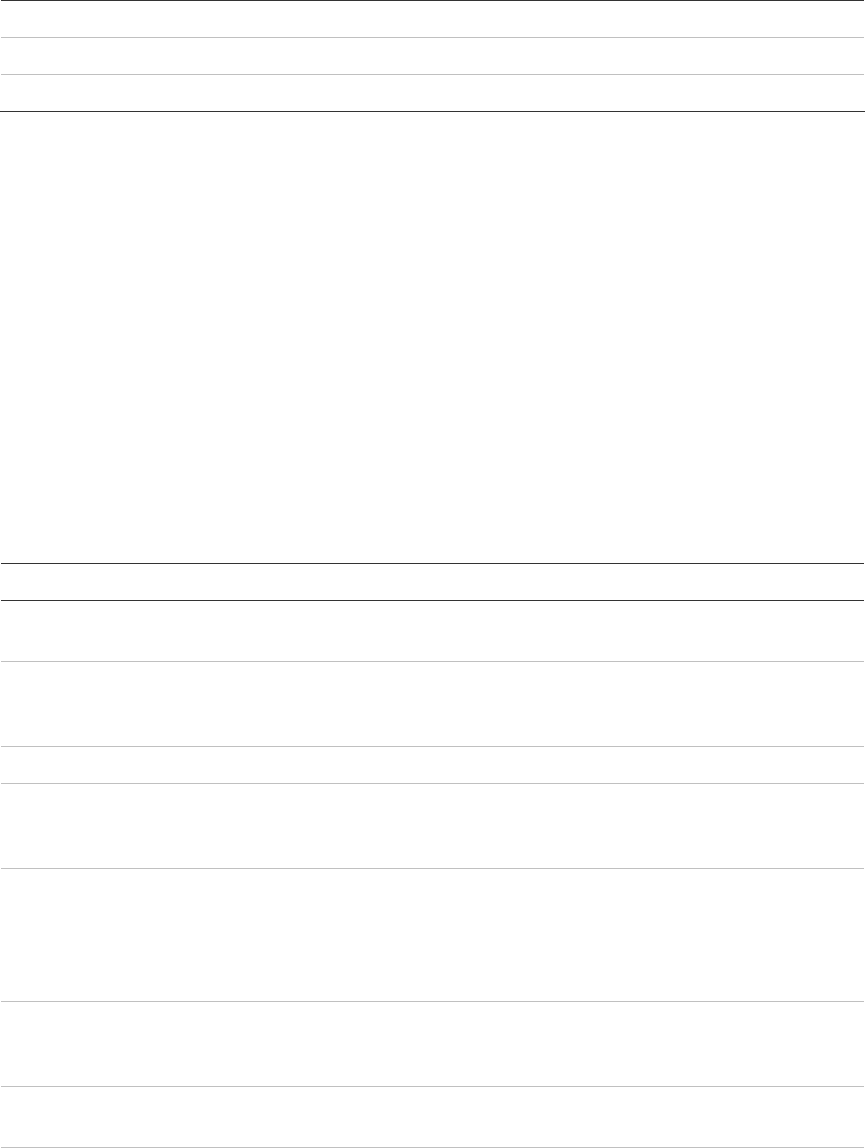Click the gray divider above the top table's third row
The height and width of the screenshot is (1148, 865).
click(x=432, y=74)
